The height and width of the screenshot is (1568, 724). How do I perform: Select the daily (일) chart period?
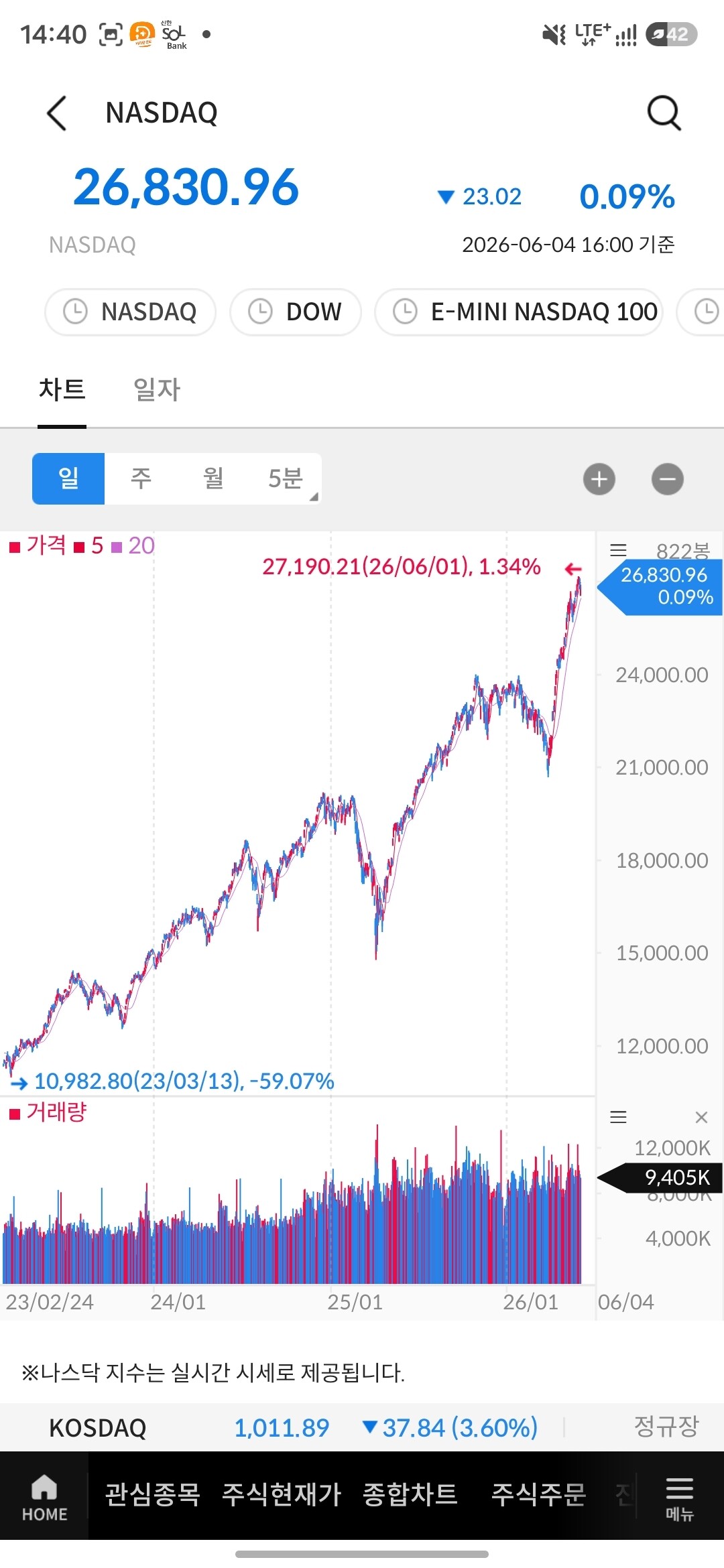(x=68, y=478)
